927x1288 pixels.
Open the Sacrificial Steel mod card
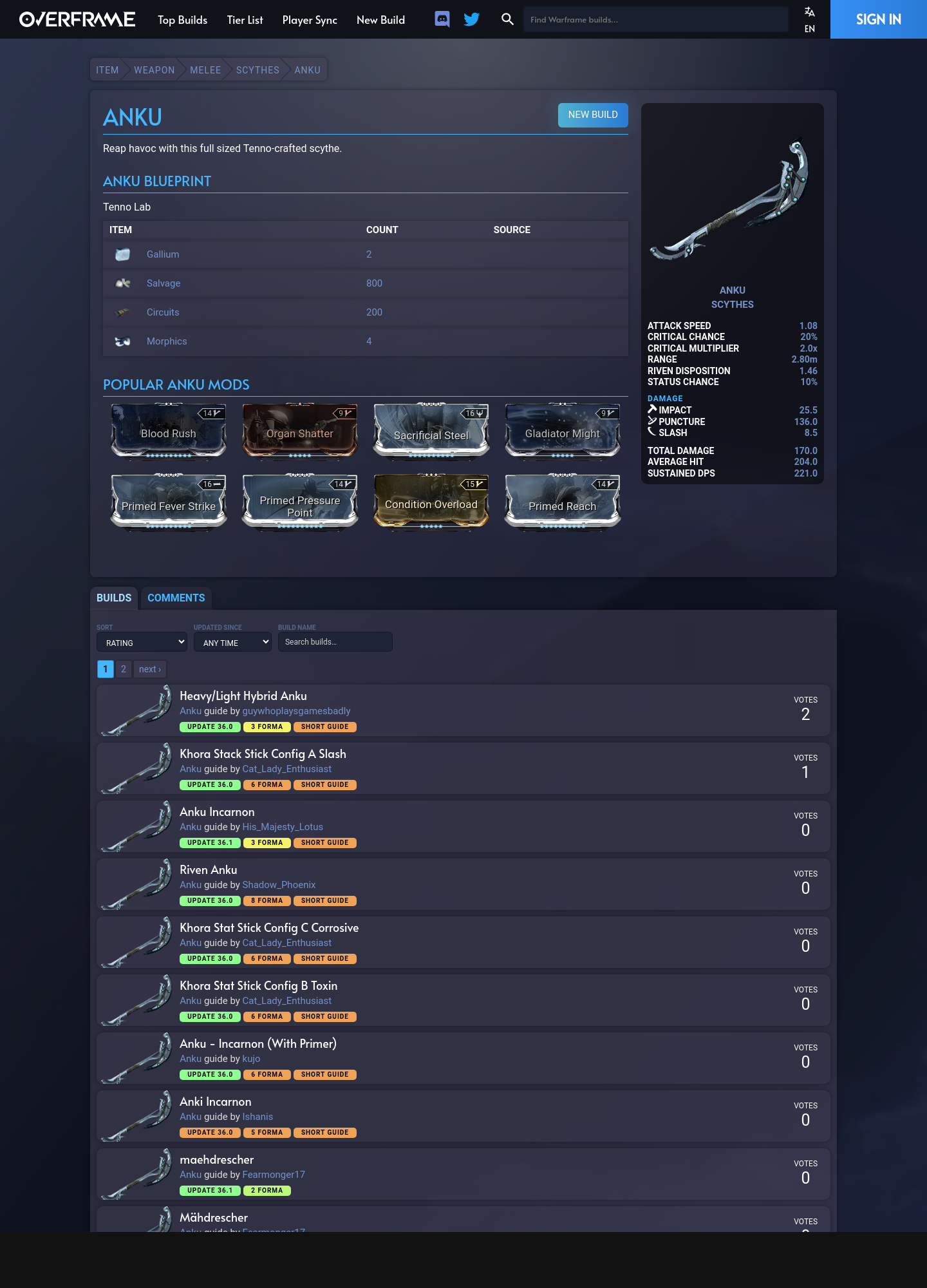coord(431,431)
